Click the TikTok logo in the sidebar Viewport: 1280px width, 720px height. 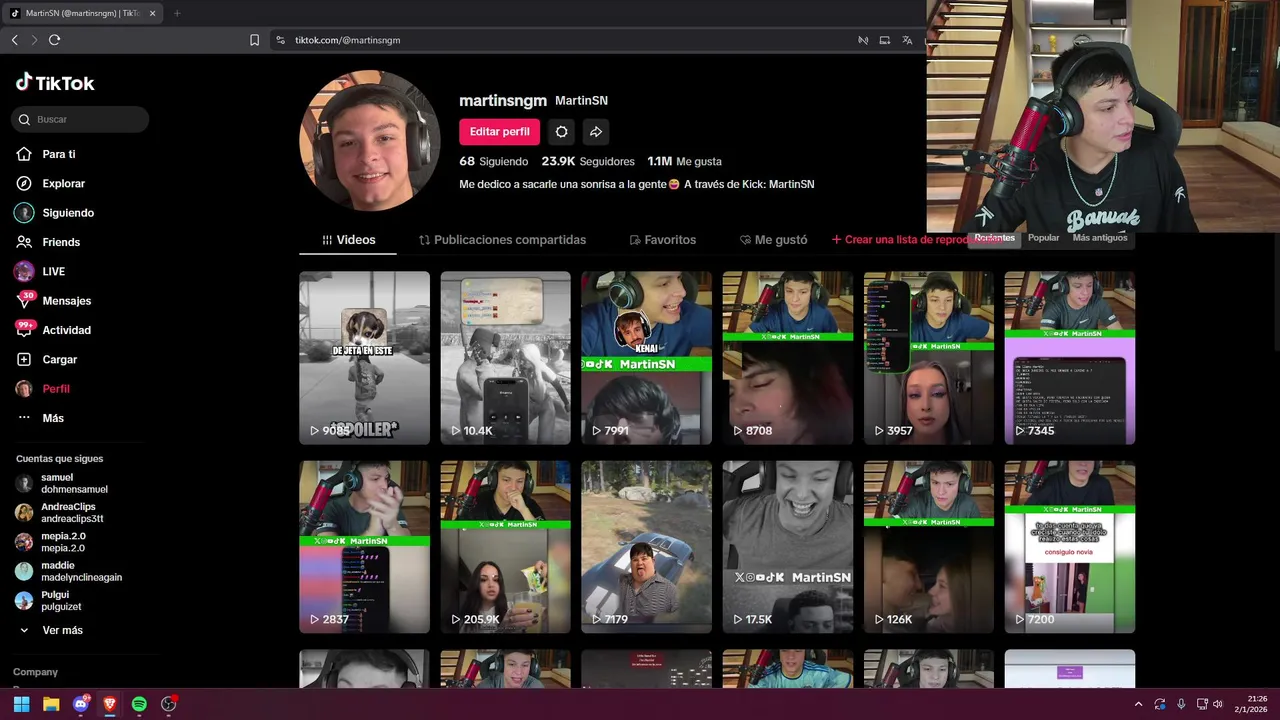click(55, 83)
